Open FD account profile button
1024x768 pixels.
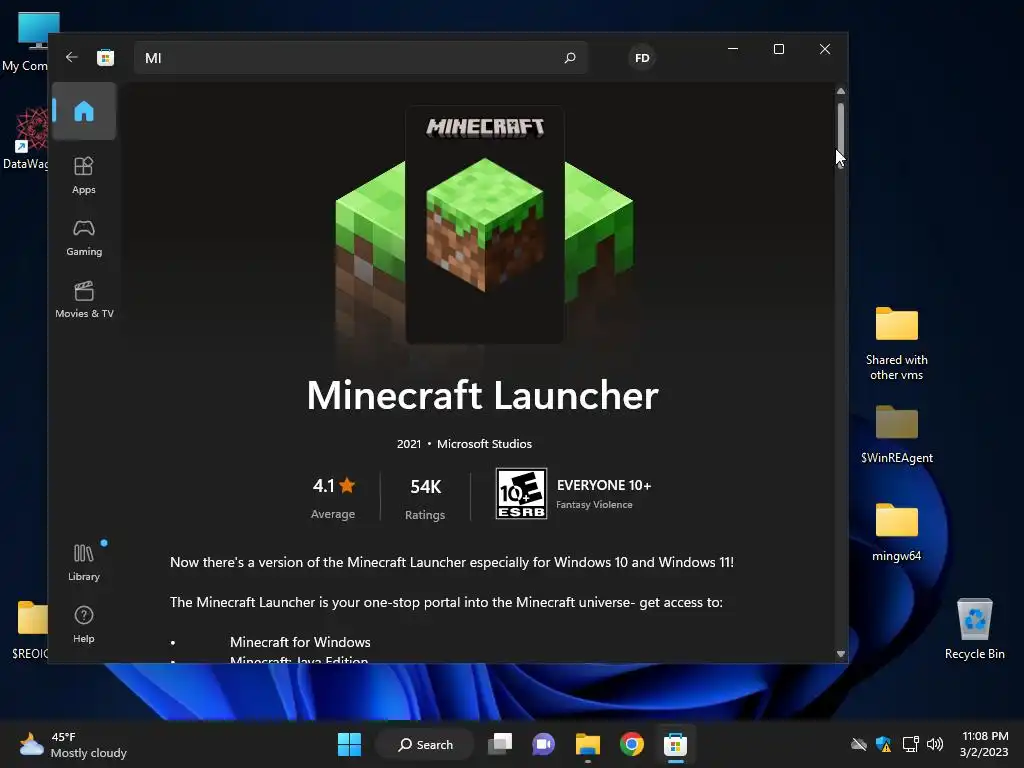click(642, 57)
